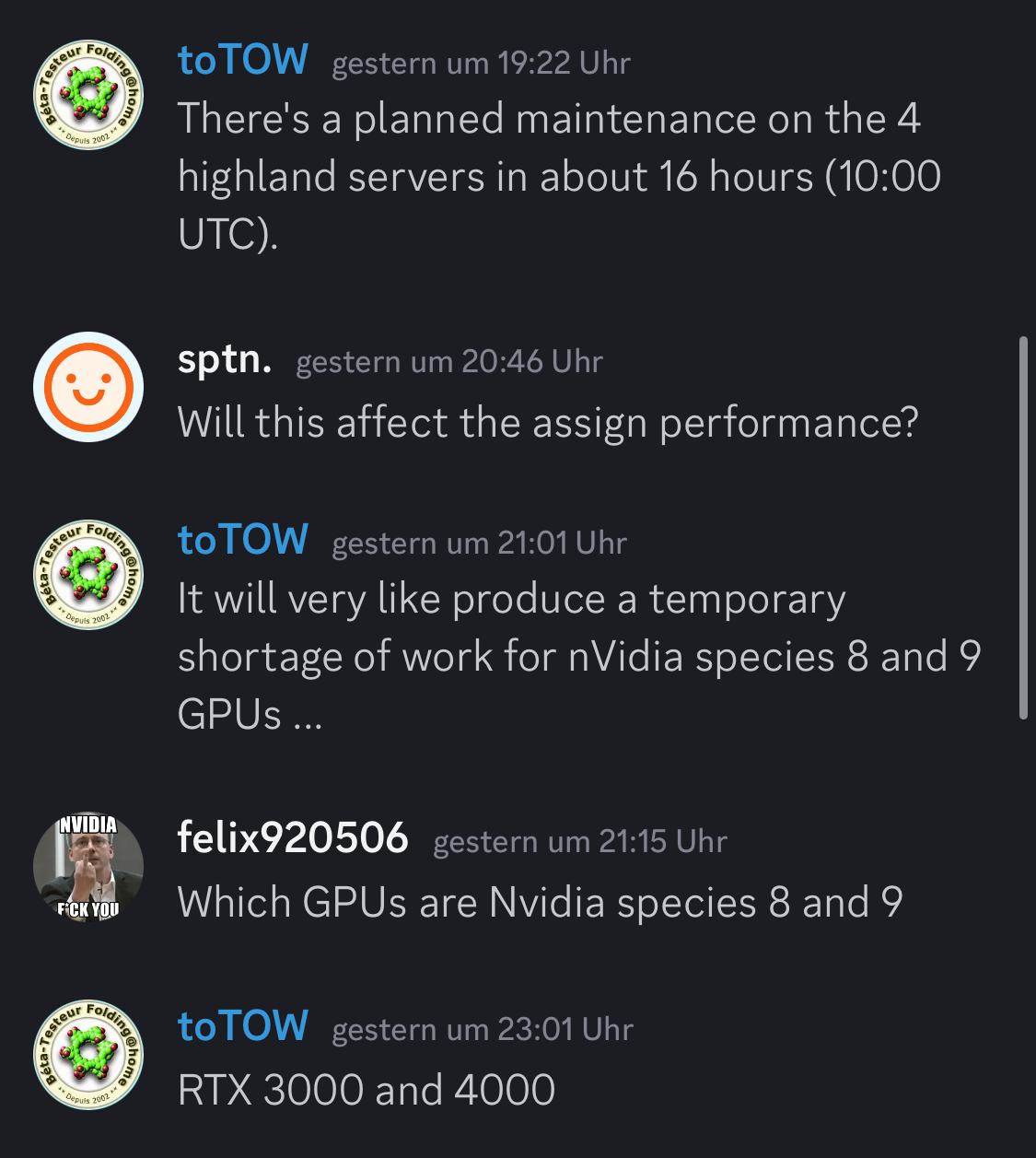1036x1158 pixels.
Task: Tap the 'gestern um 19:22 Uhr' timestamp
Action: [x=481, y=64]
